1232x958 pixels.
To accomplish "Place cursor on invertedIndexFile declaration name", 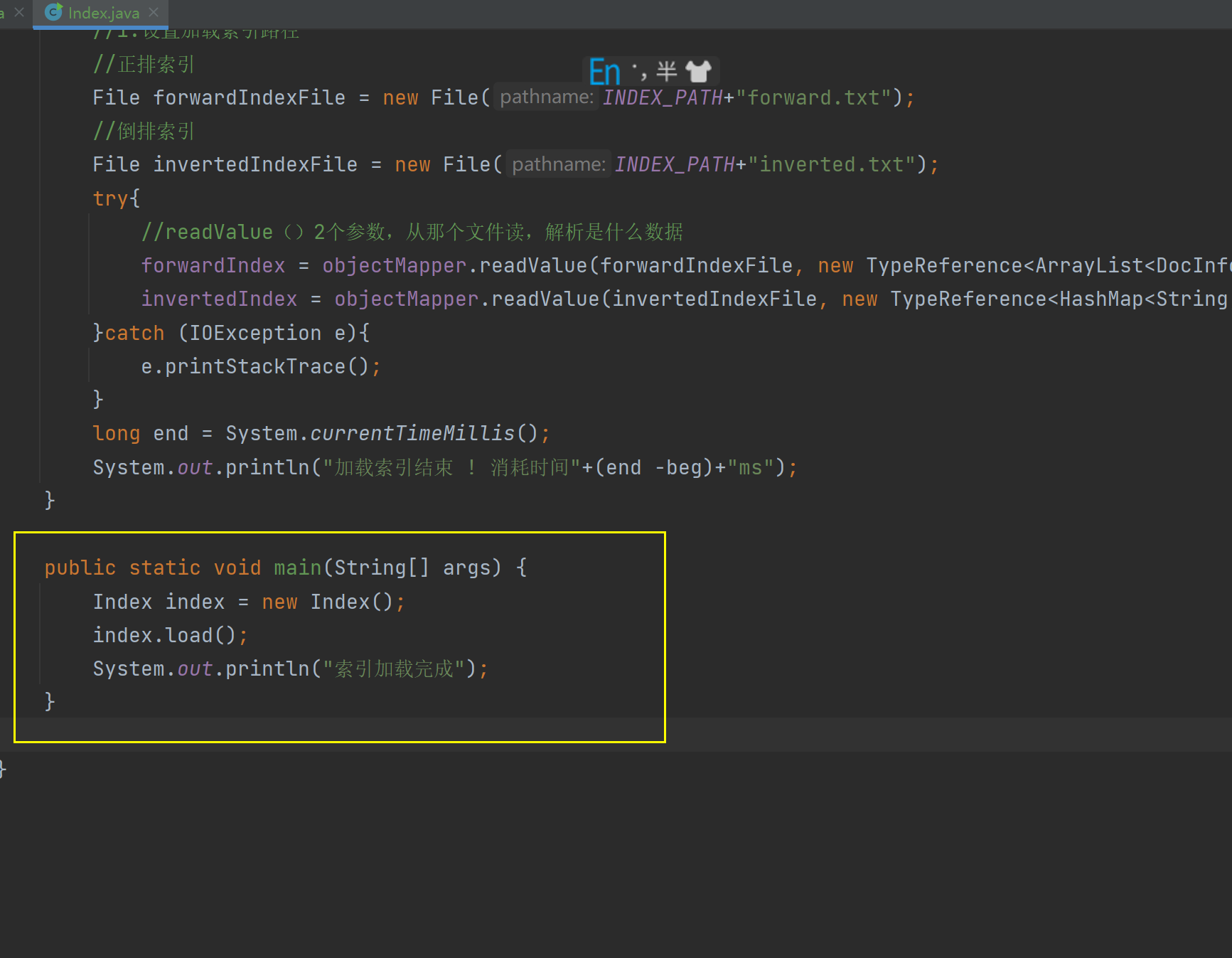I will (x=255, y=164).
